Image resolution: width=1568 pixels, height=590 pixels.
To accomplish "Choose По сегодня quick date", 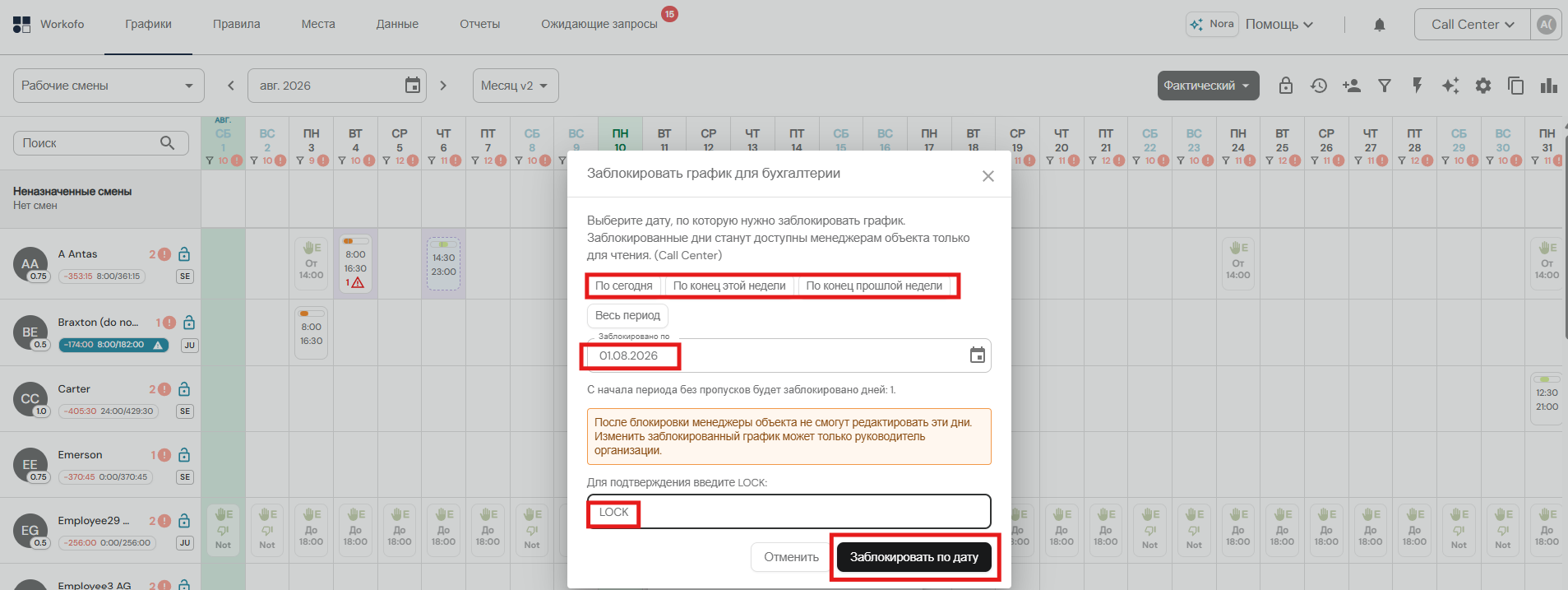I will [x=624, y=286].
